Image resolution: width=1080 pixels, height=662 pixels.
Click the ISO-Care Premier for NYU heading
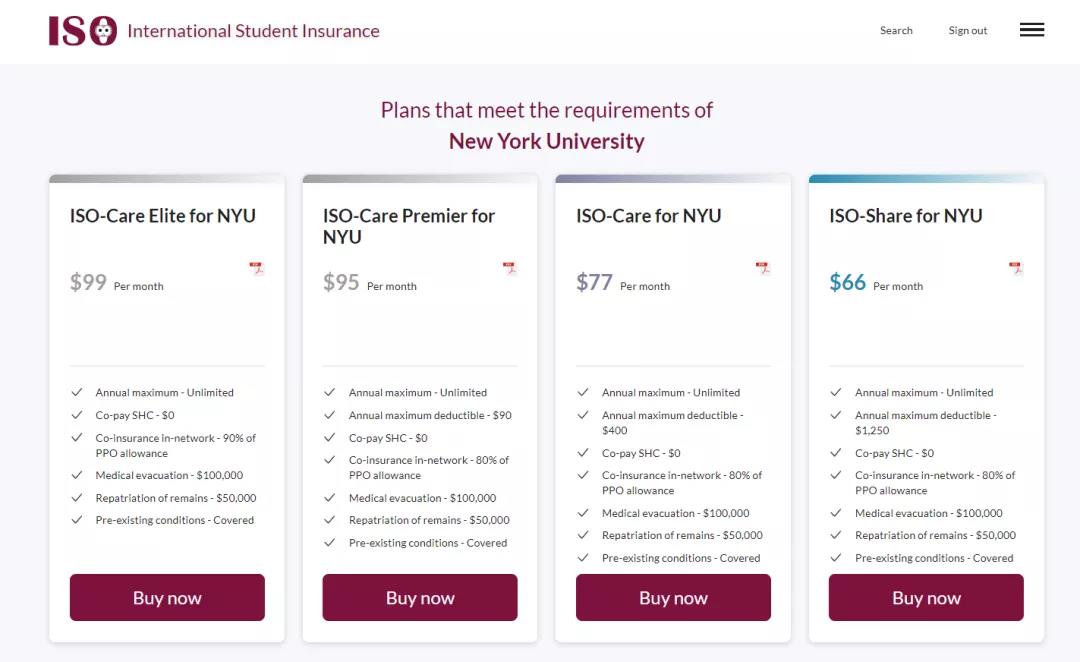click(x=409, y=226)
